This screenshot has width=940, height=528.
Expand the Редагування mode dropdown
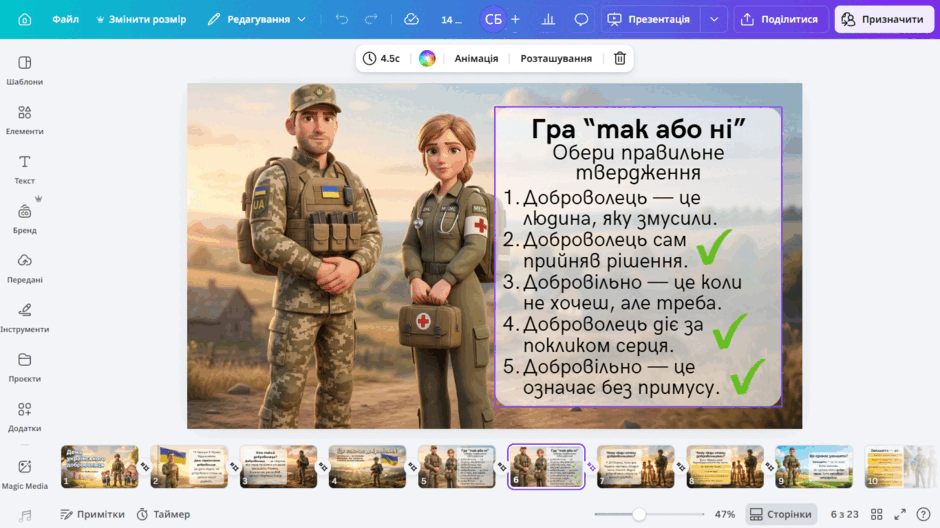coord(257,19)
